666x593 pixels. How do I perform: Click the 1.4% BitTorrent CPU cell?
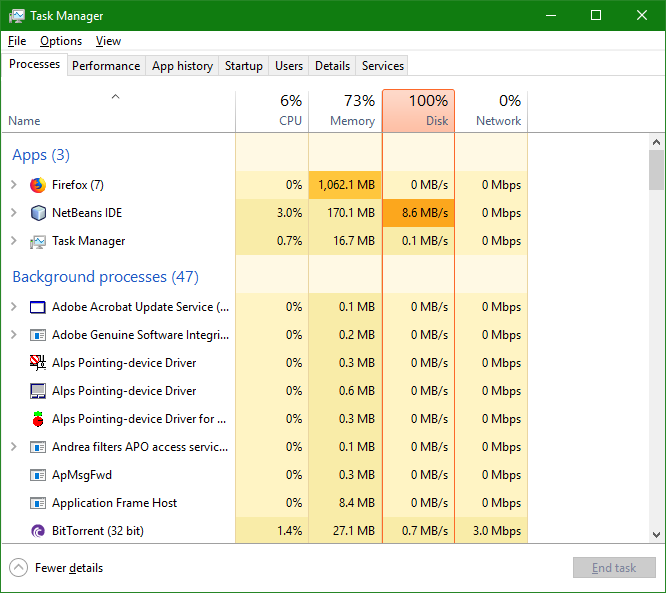pyautogui.click(x=272, y=531)
